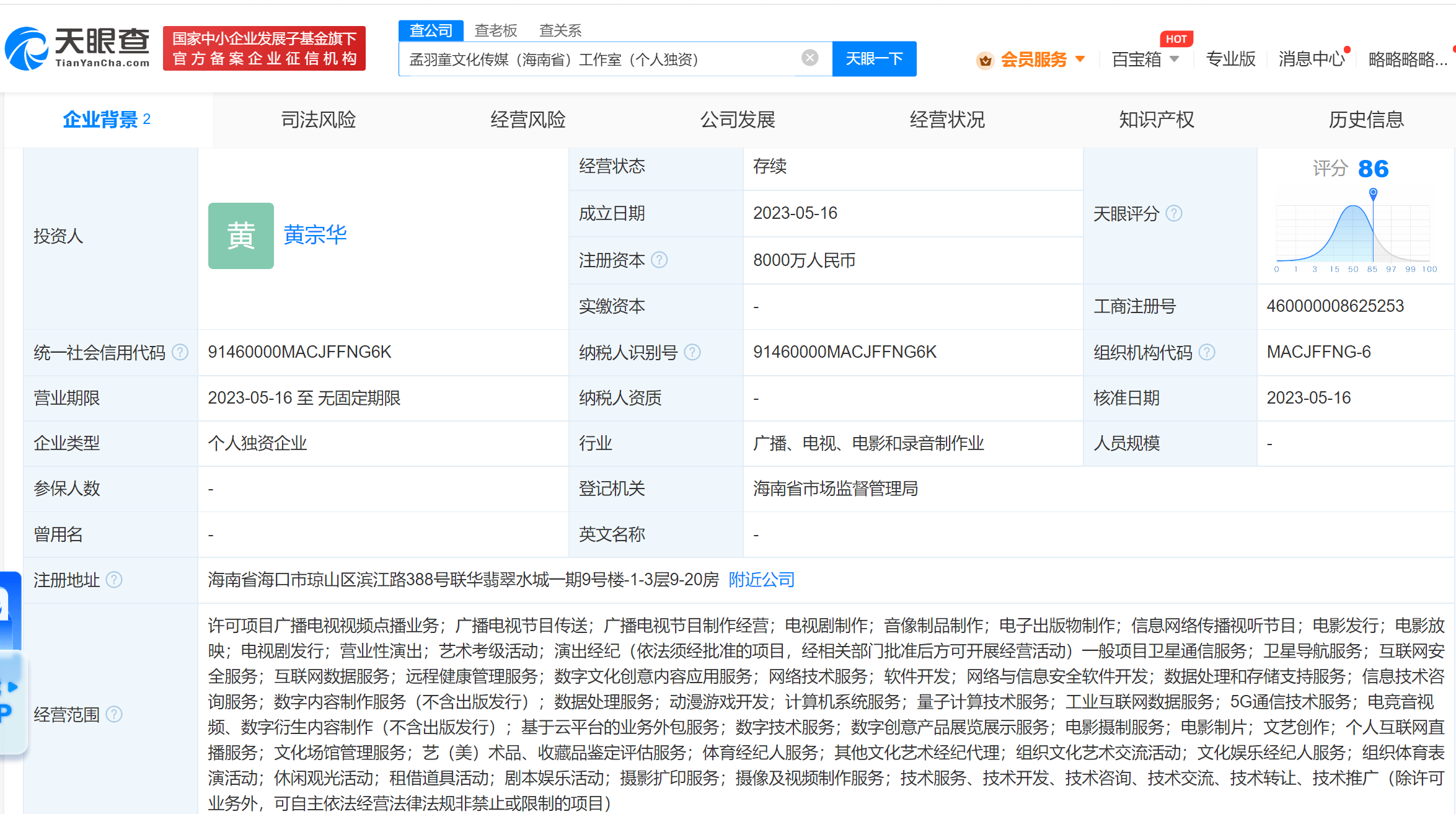Click the score marker on 天眼评分 chart

click(x=1373, y=193)
